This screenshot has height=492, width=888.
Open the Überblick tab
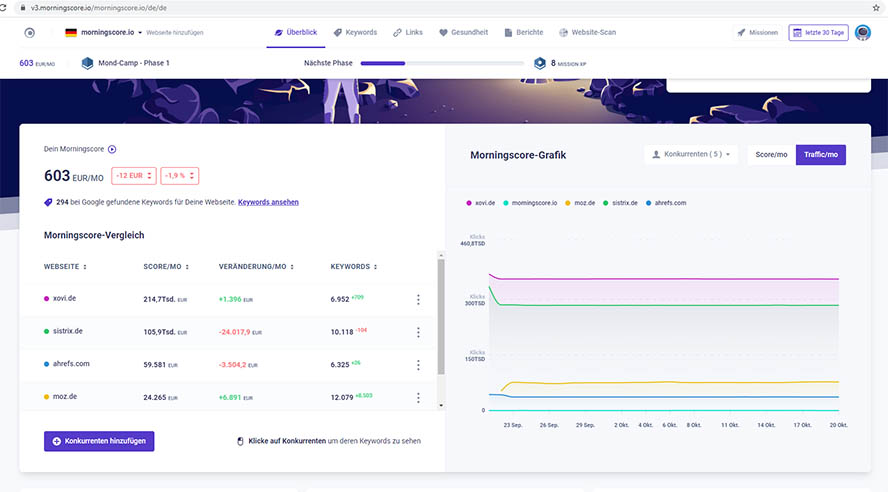click(x=296, y=33)
